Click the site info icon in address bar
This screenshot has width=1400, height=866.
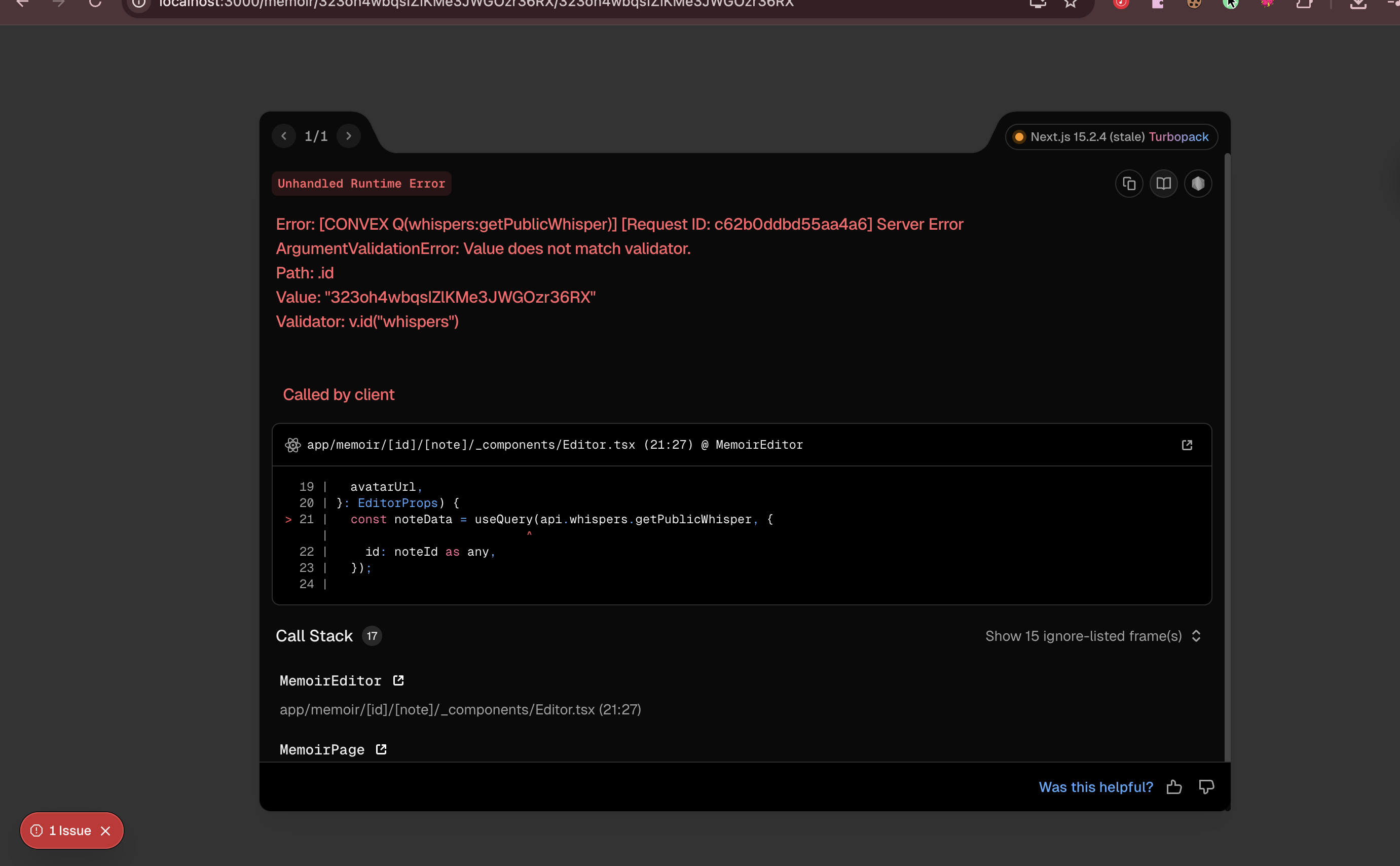coord(138,4)
